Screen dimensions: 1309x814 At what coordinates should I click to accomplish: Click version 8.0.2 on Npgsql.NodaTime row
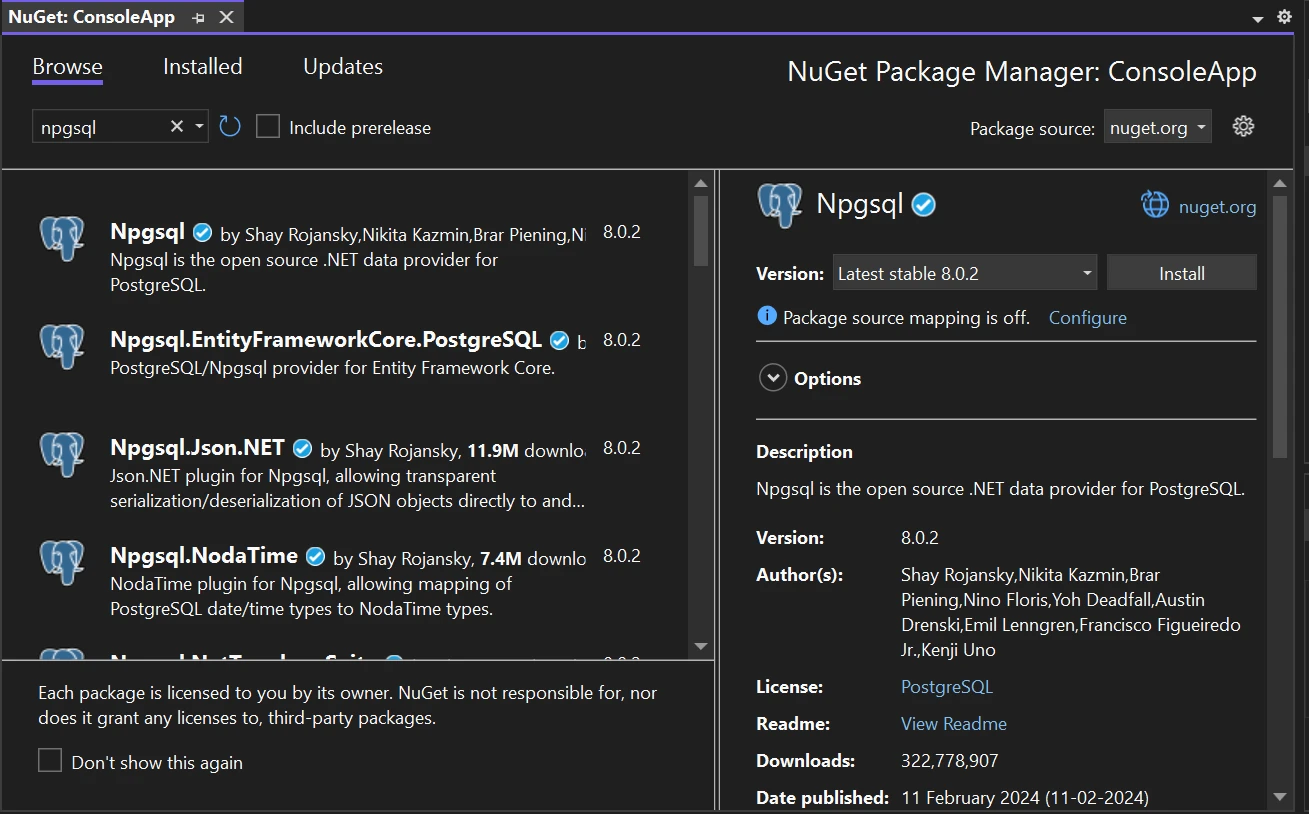(622, 556)
